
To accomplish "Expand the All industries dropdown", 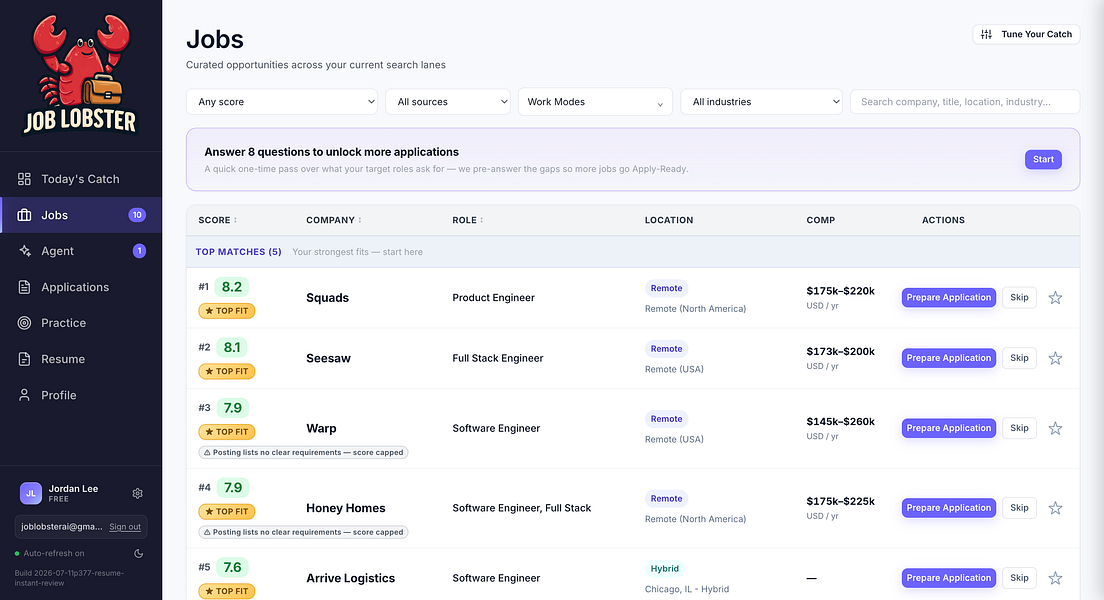I will (x=761, y=101).
